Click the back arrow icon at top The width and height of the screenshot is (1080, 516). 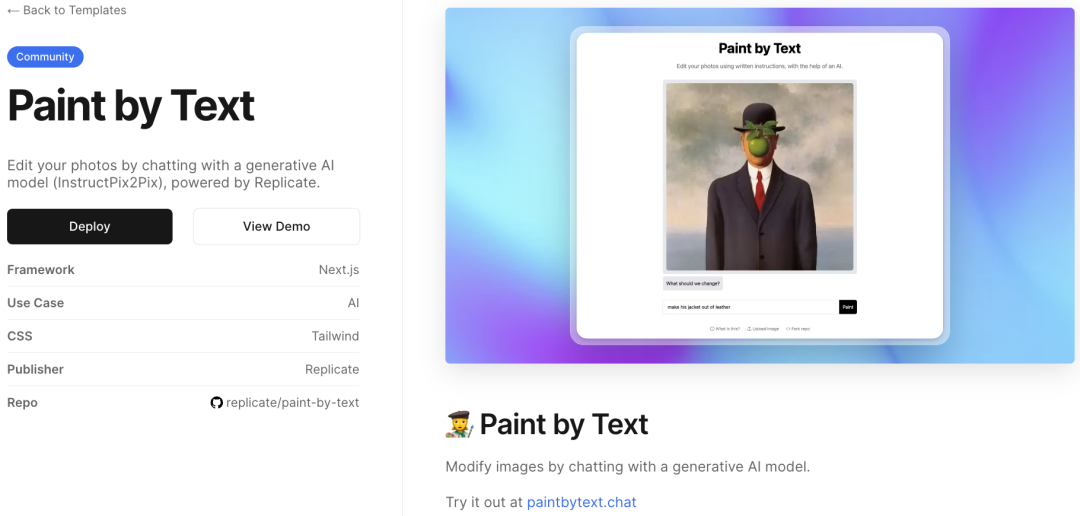click(13, 10)
